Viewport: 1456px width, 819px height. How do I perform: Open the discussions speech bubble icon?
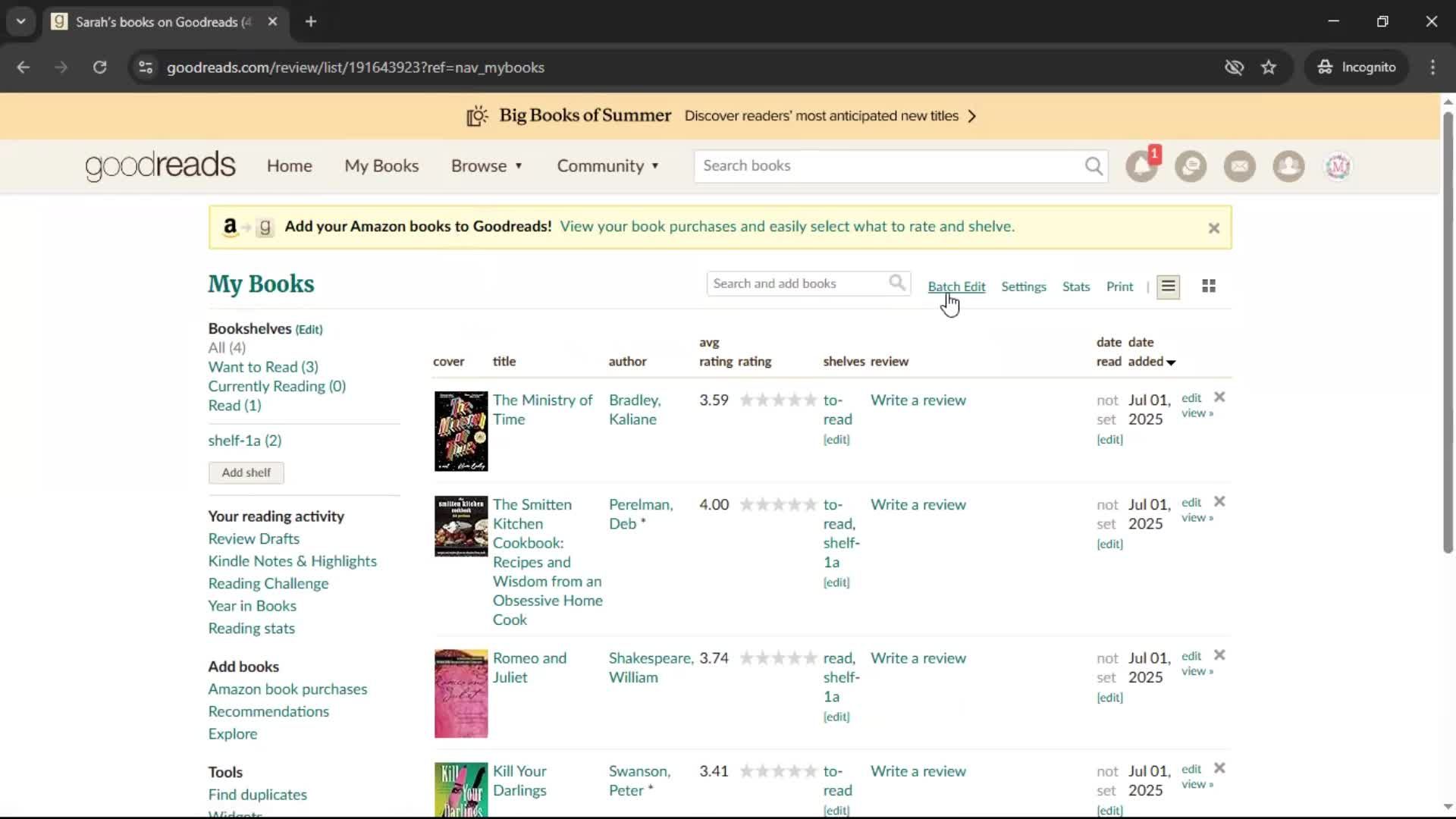click(1191, 166)
